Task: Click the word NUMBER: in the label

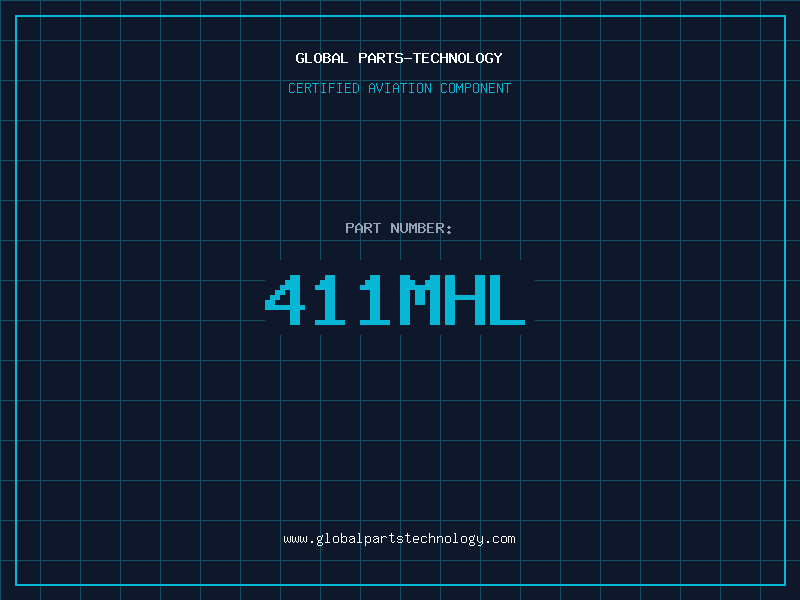Action: 421,228
